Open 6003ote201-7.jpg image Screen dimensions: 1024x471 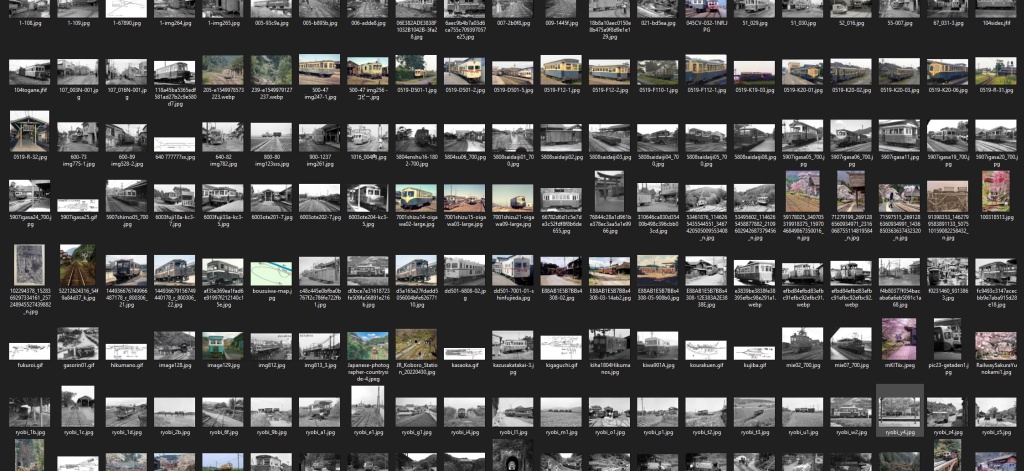(271, 195)
